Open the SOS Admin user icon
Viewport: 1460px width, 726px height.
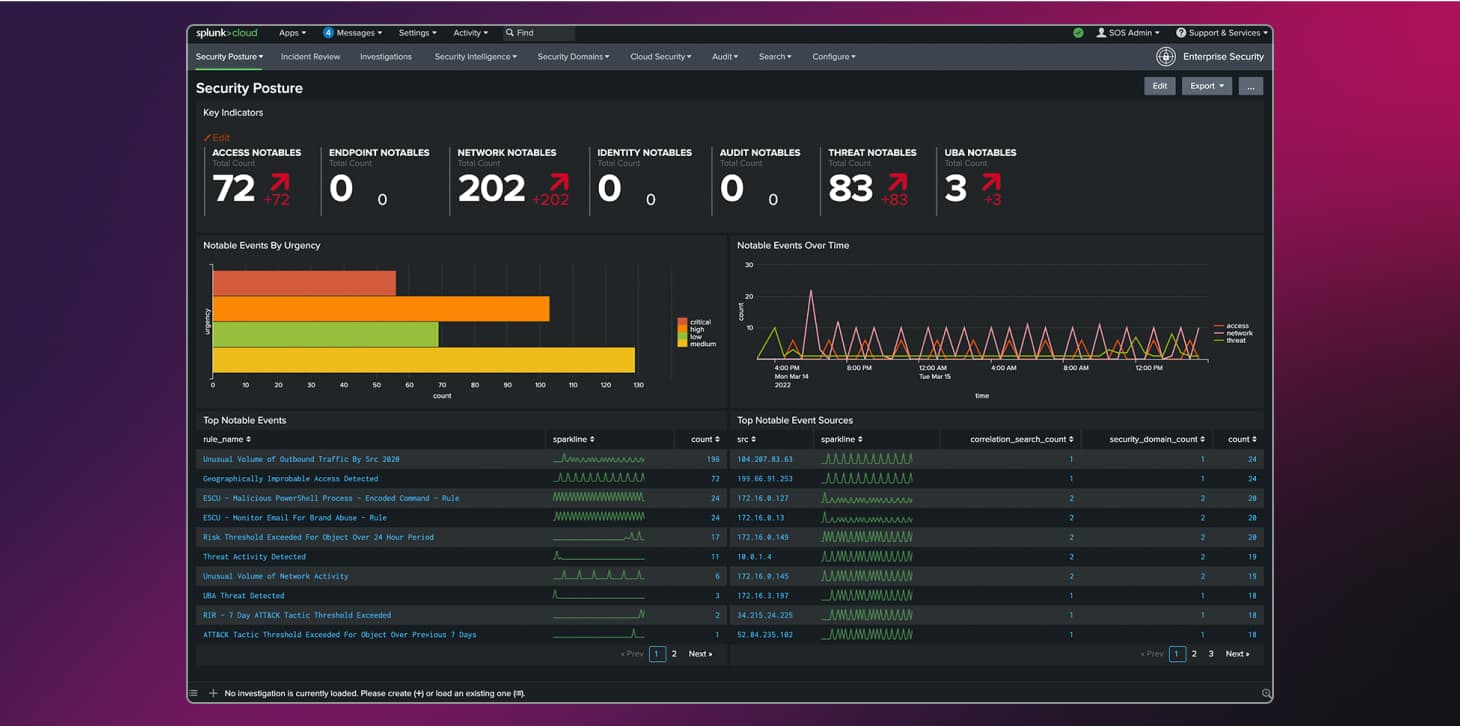tap(1103, 32)
